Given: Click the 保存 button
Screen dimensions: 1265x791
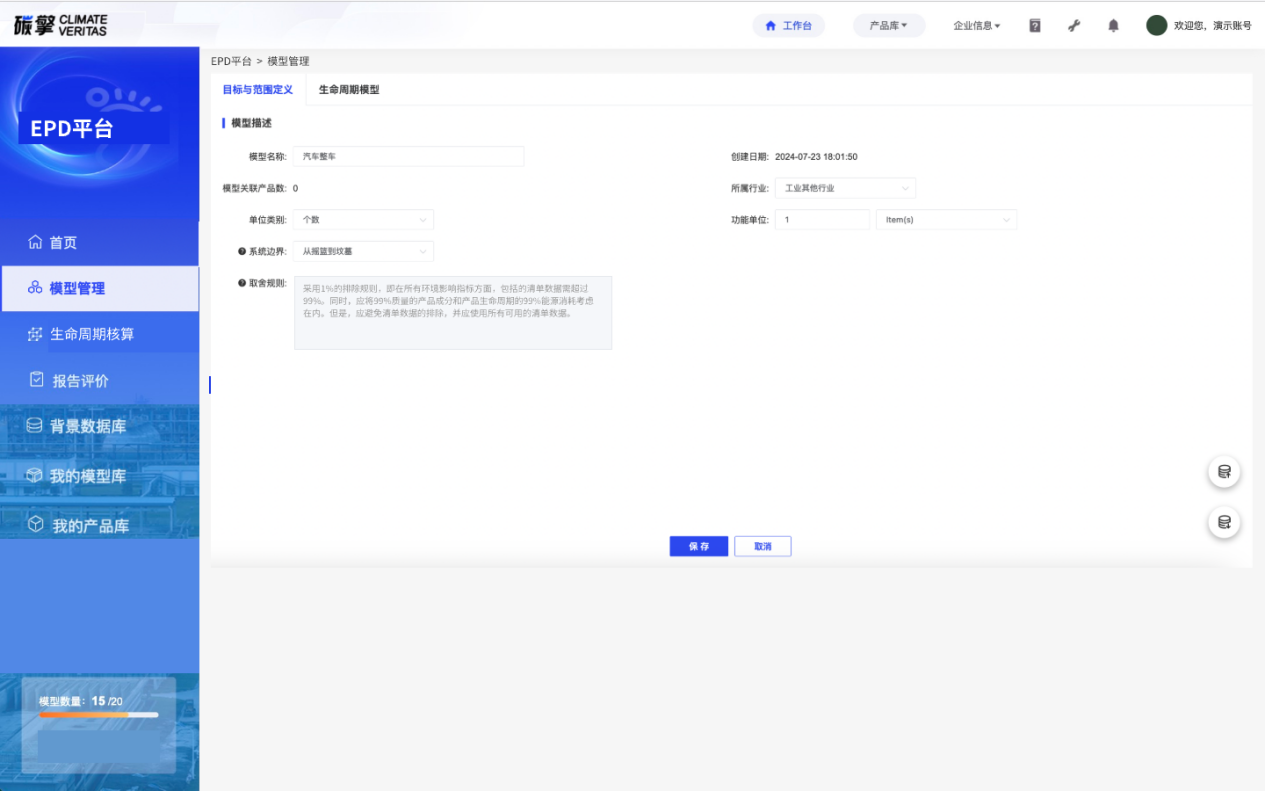Looking at the screenshot, I should [698, 547].
